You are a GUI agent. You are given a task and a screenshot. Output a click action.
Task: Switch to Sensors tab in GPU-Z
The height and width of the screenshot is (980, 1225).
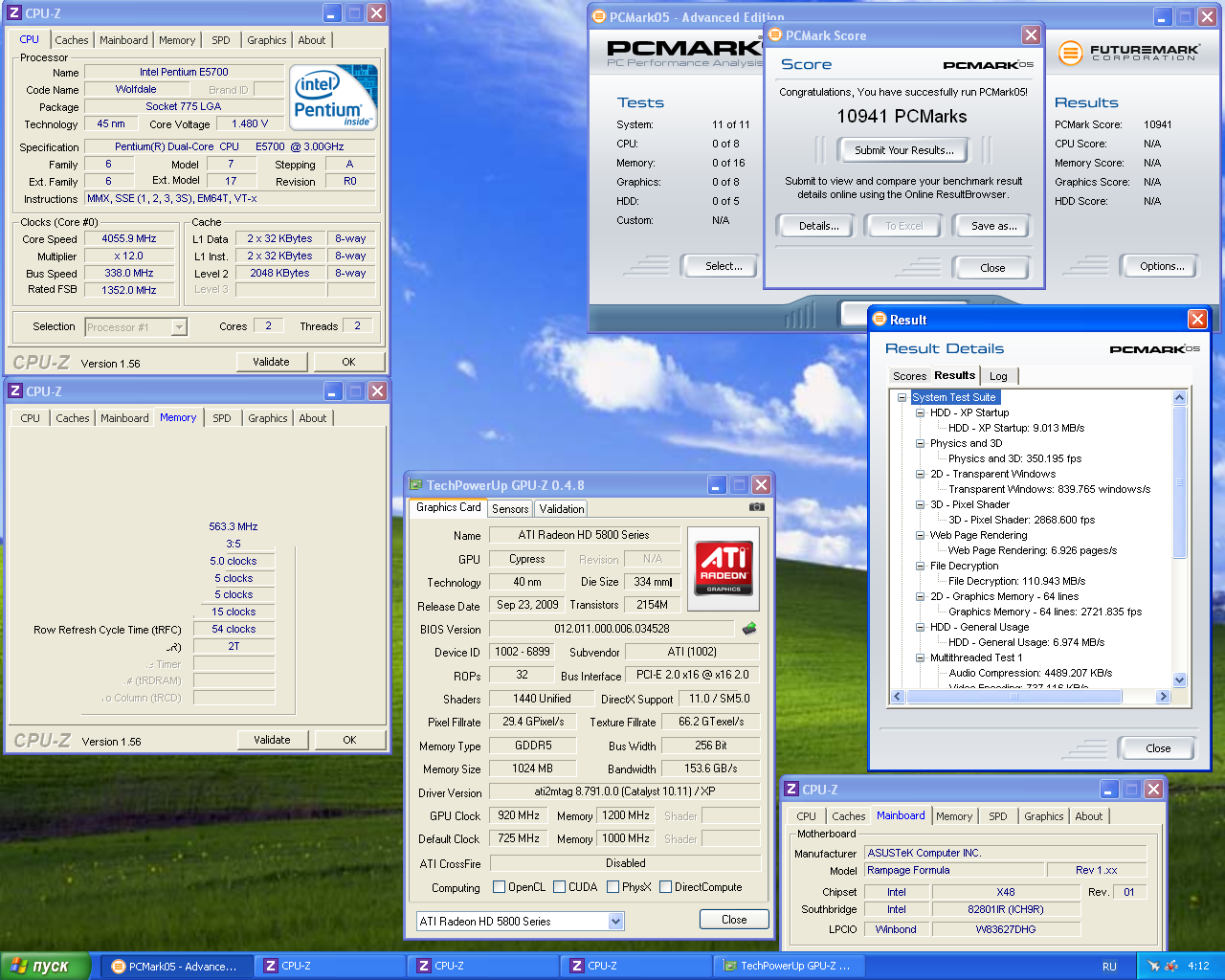(x=510, y=509)
